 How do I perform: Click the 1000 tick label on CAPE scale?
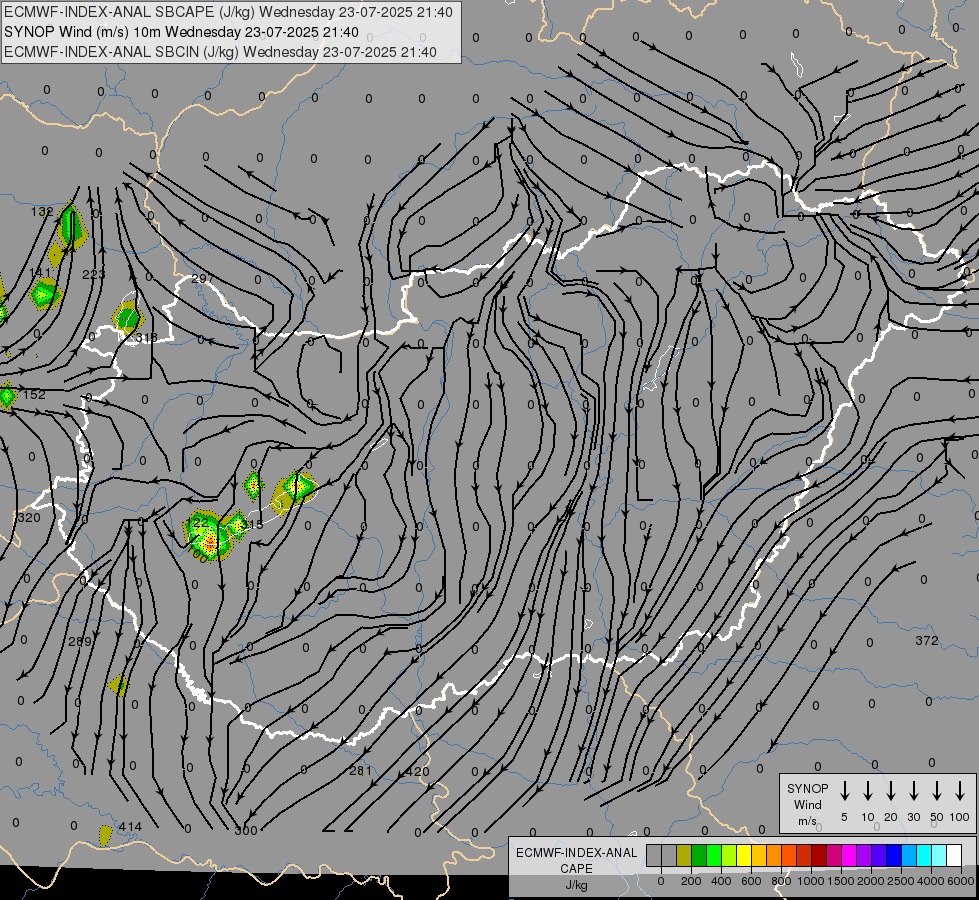pyautogui.click(x=810, y=881)
